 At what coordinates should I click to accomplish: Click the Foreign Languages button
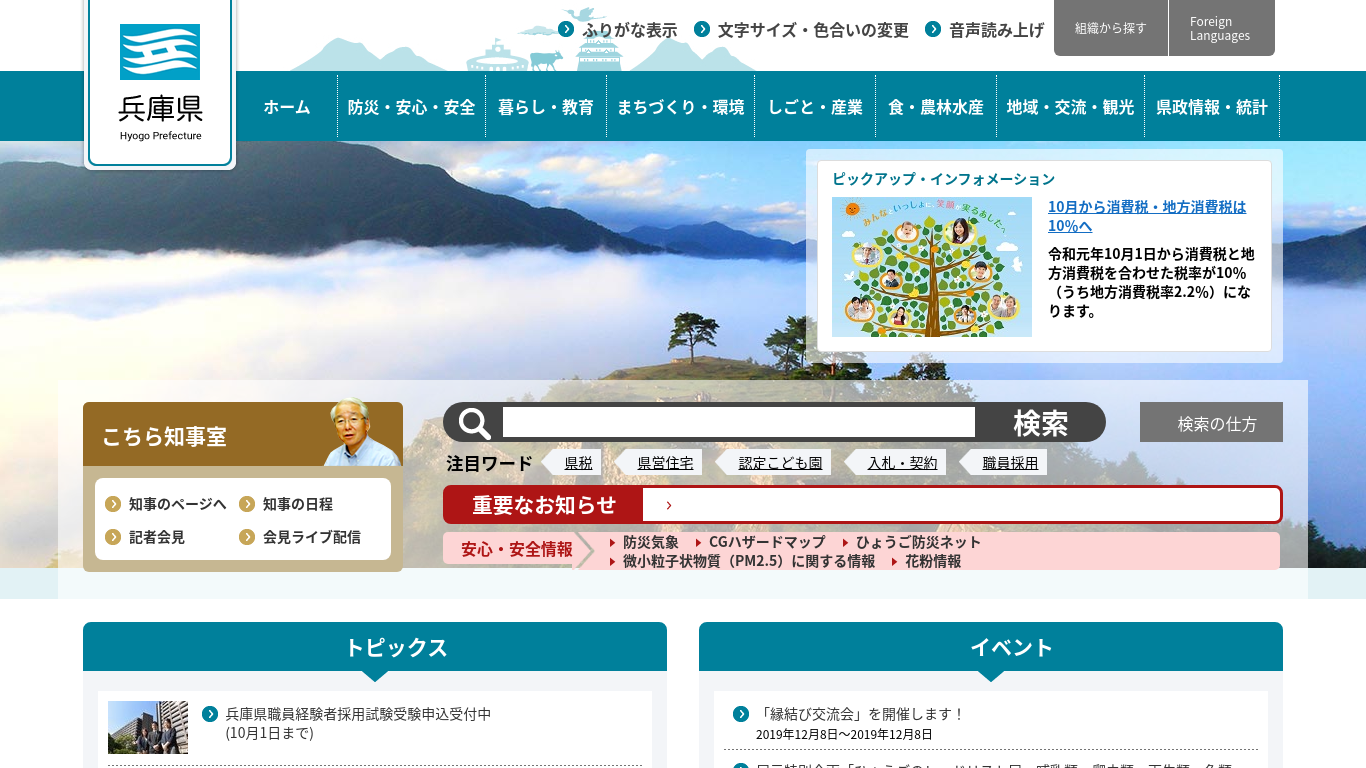[1222, 28]
